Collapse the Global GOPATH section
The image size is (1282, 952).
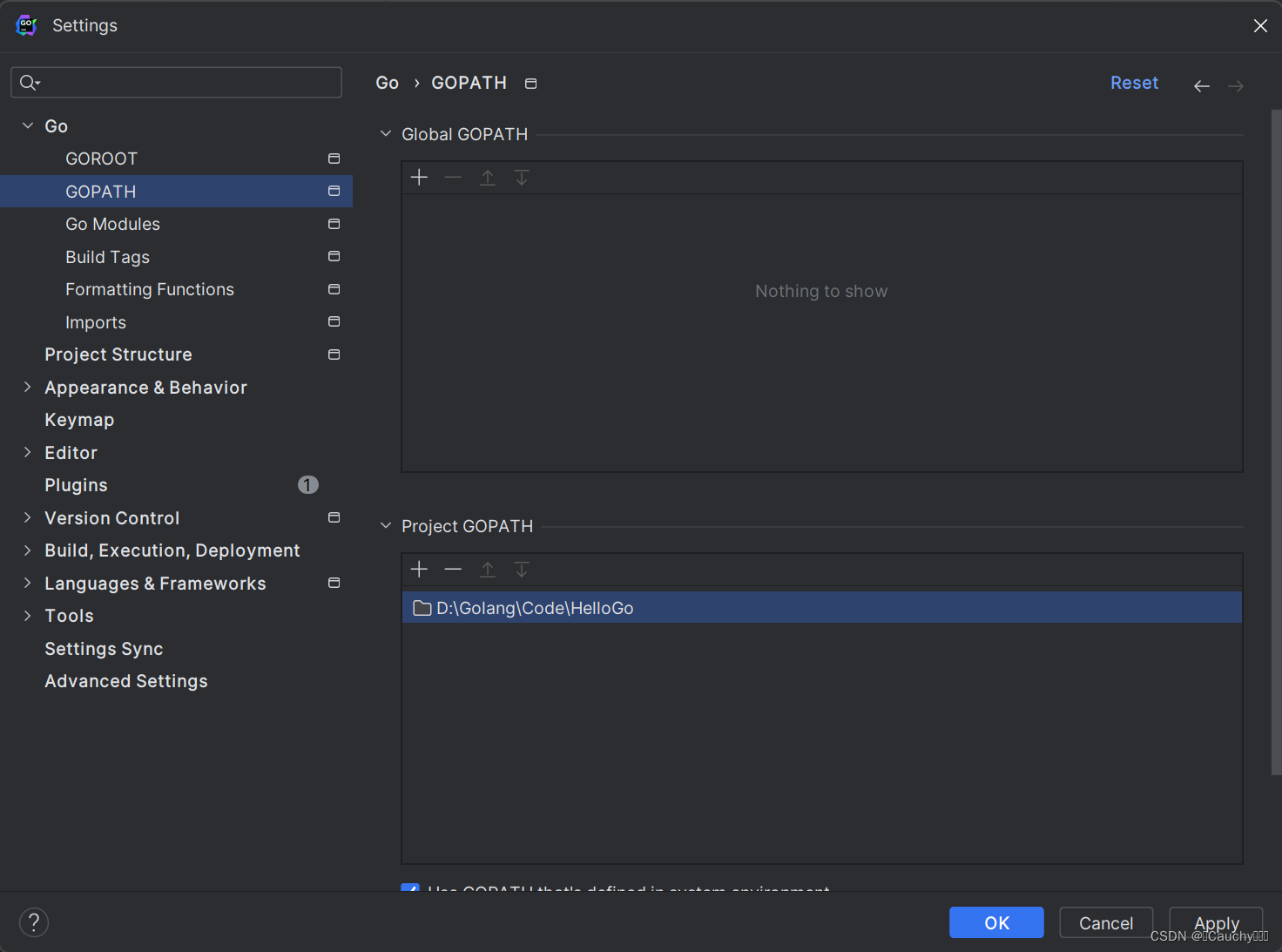386,134
